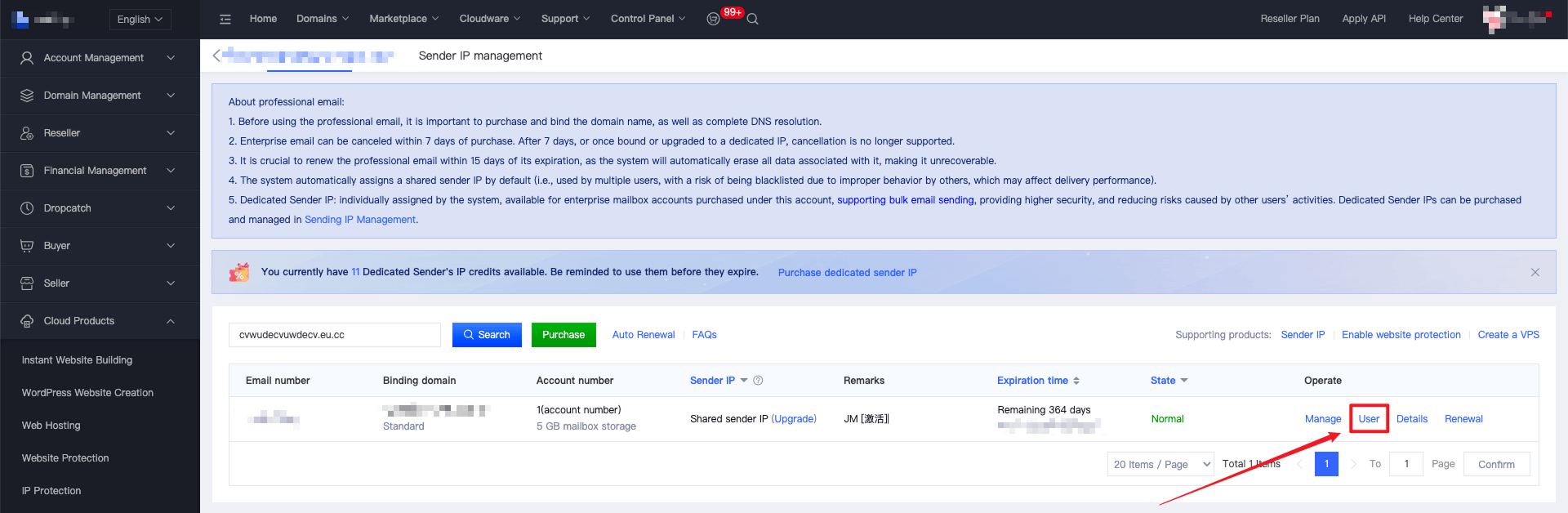Click the Sender IP help question-mark icon

click(x=758, y=381)
